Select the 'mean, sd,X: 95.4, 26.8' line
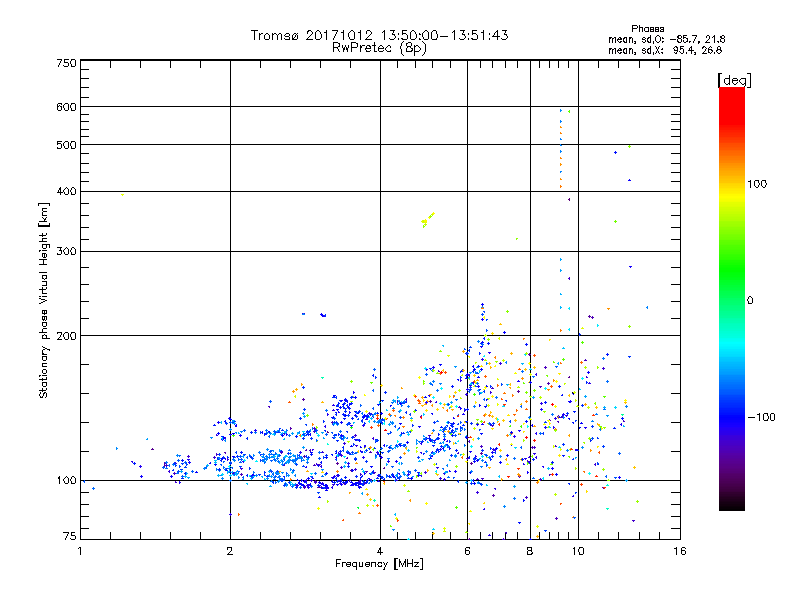This screenshot has height=600, width=800. [x=665, y=50]
